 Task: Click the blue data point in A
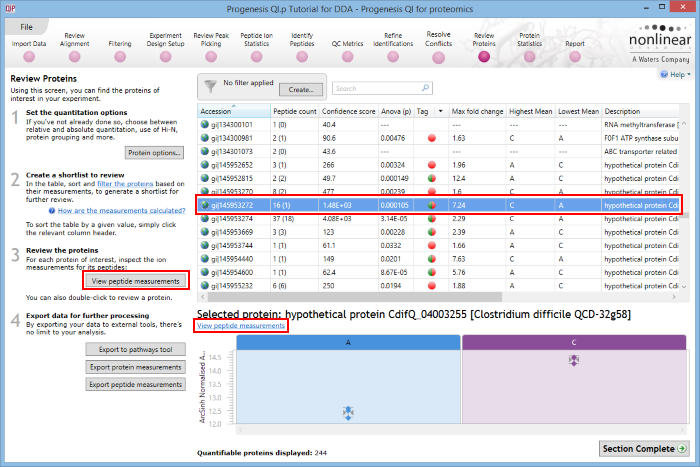348,413
